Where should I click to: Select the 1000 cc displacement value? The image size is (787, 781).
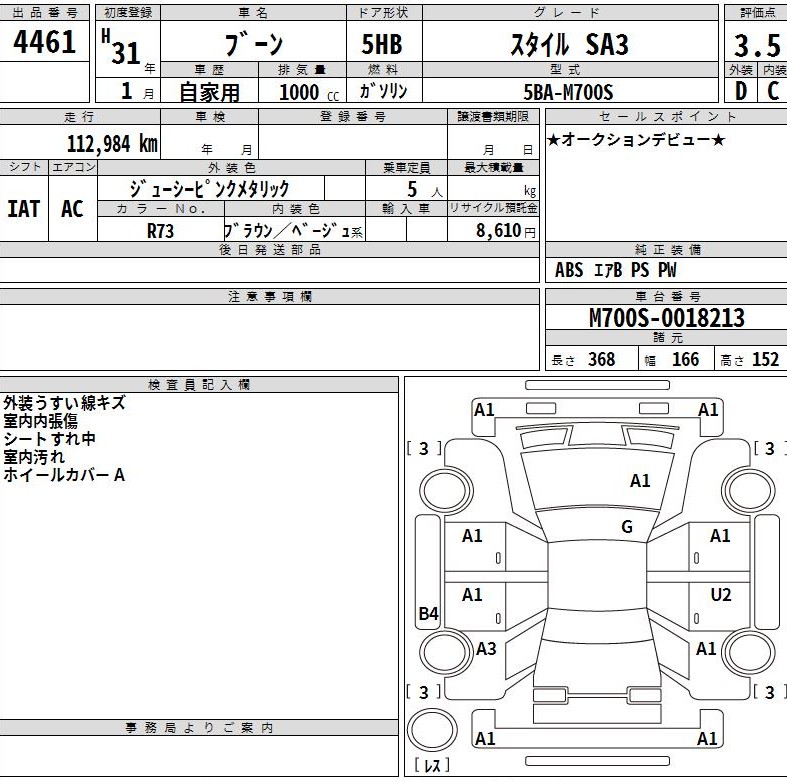pyautogui.click(x=309, y=92)
